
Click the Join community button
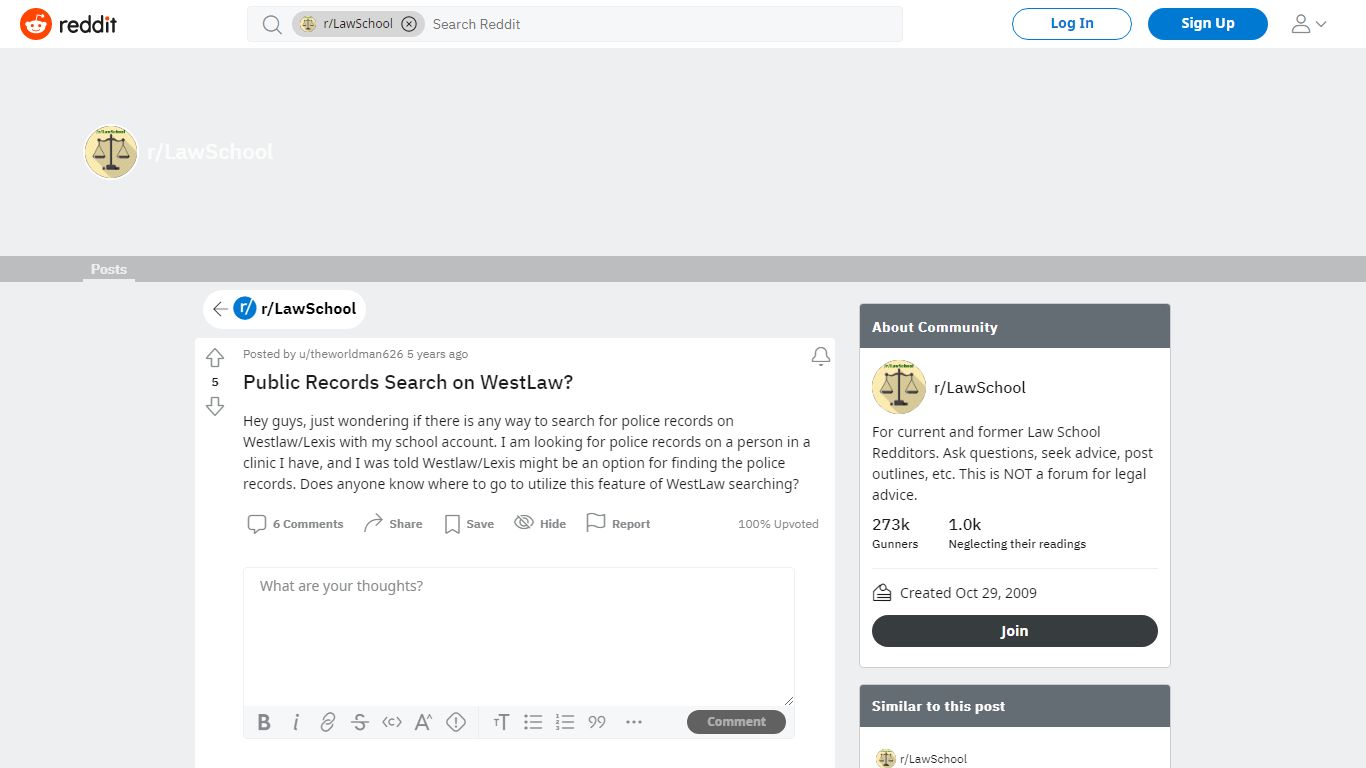1014,631
